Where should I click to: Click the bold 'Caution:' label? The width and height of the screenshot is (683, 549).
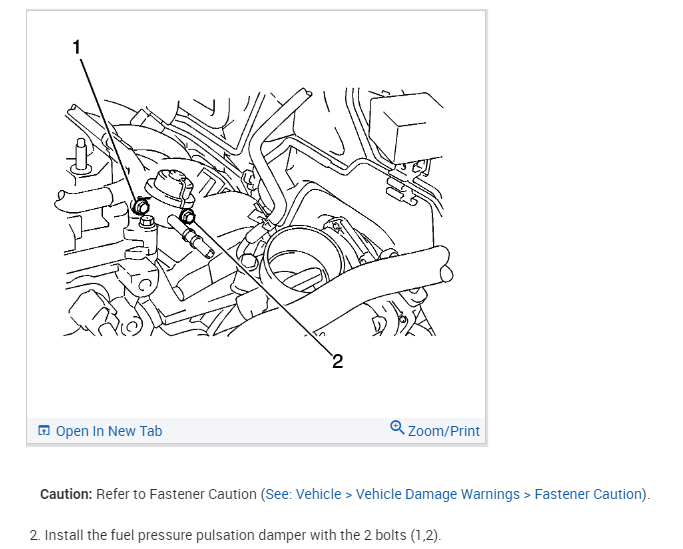coord(66,494)
